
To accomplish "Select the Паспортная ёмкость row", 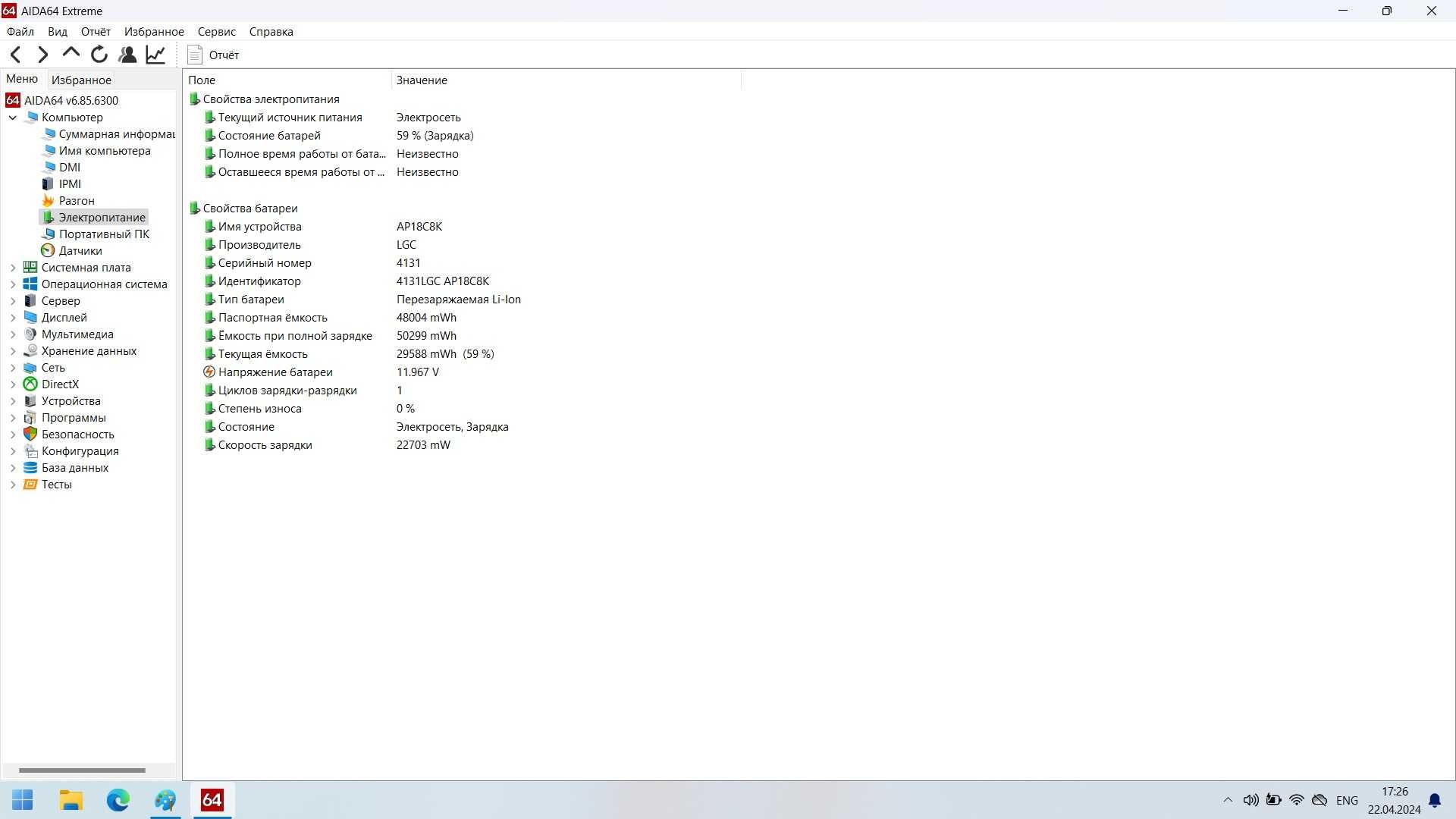I will (461, 318).
